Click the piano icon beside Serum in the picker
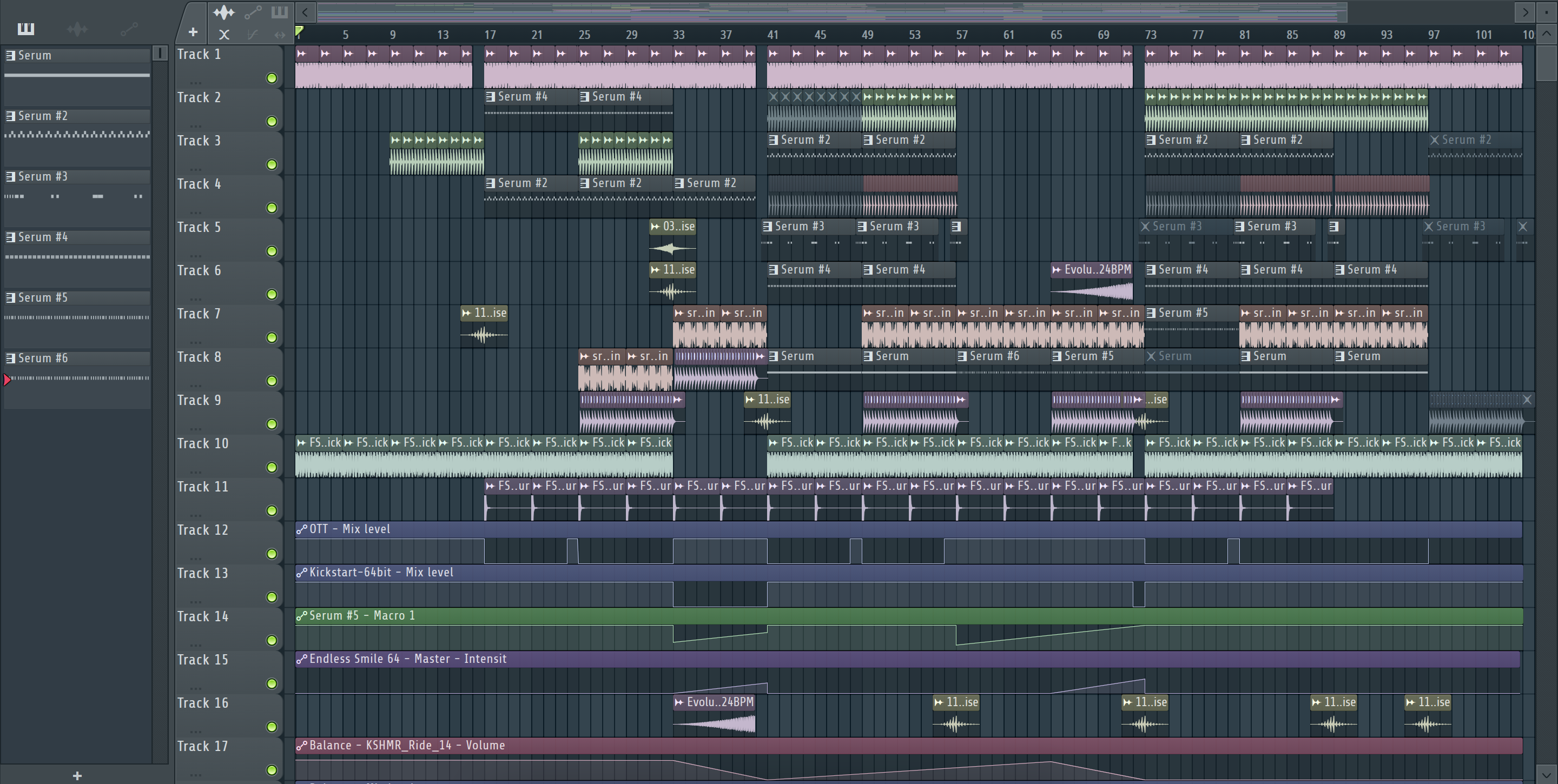The width and height of the screenshot is (1558, 784). point(10,56)
